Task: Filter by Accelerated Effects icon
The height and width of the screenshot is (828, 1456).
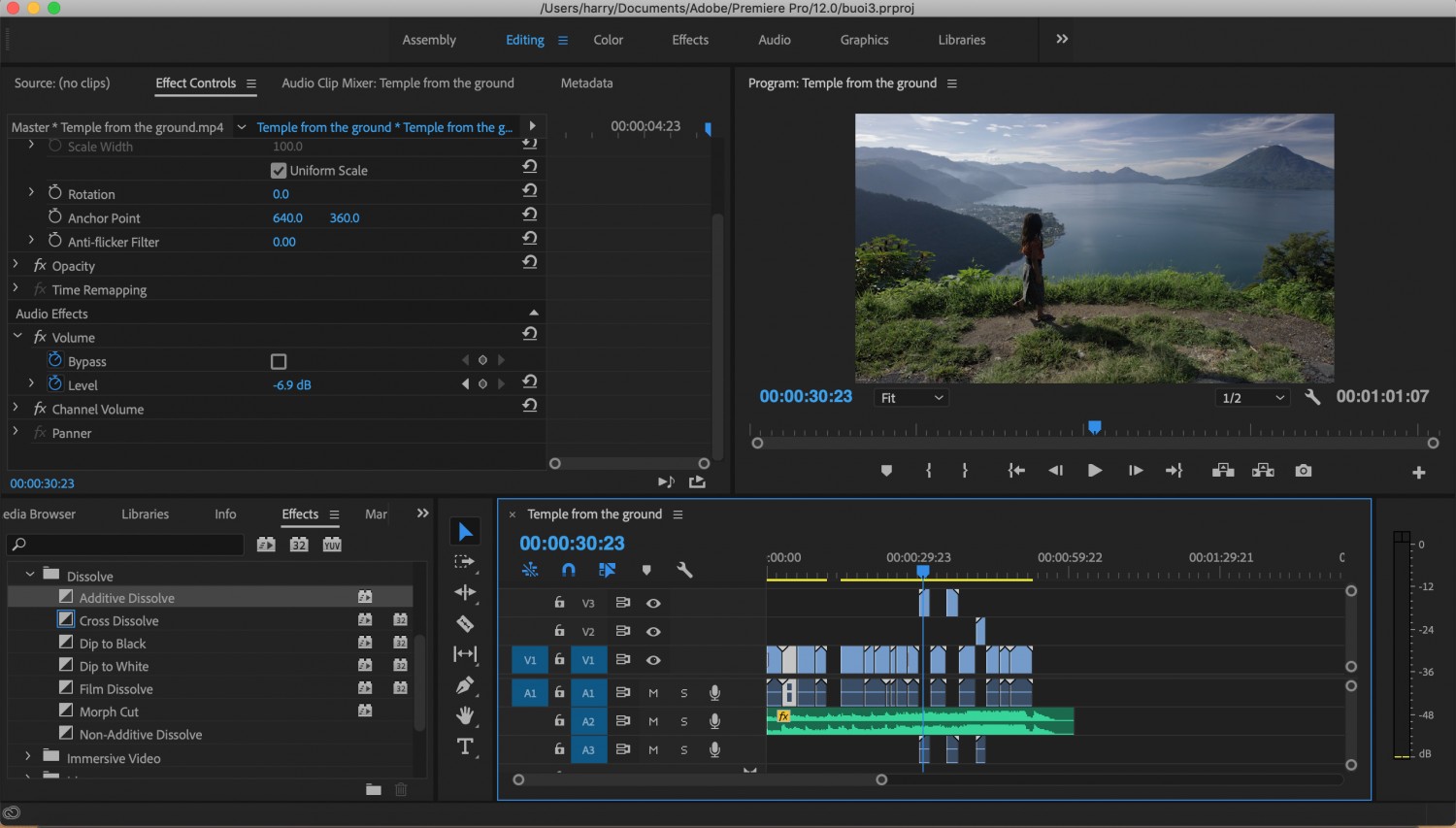Action: [266, 545]
